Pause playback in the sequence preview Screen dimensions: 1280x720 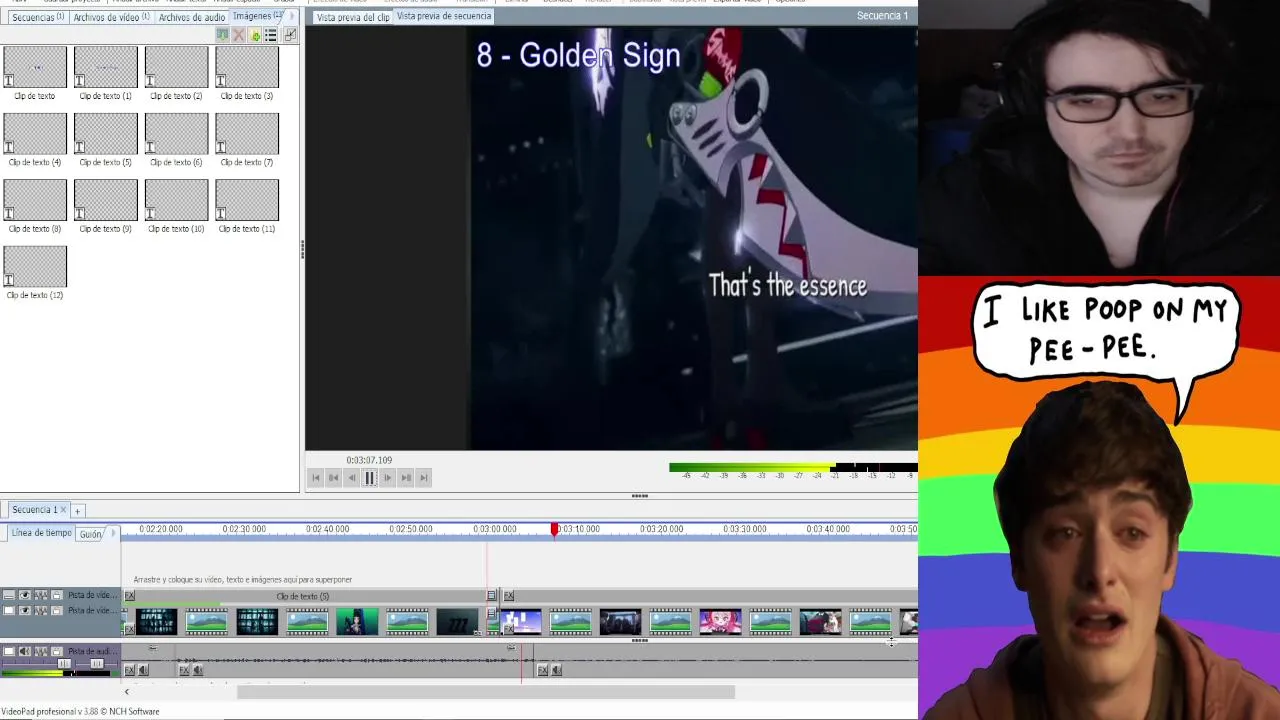coord(369,478)
